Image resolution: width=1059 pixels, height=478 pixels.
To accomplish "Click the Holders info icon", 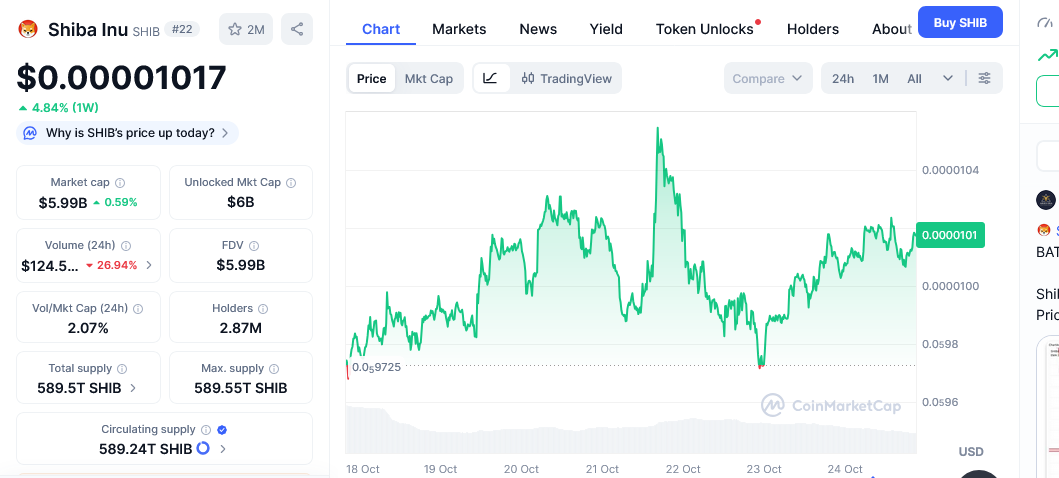I will [x=263, y=309].
